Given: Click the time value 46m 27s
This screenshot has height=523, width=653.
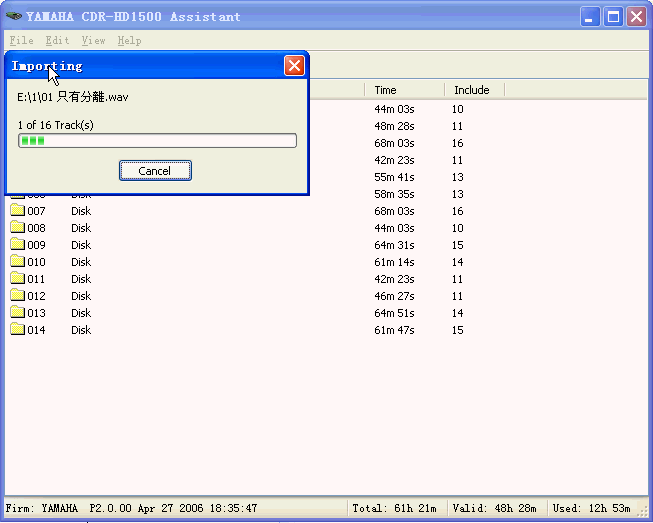Looking at the screenshot, I should 394,296.
